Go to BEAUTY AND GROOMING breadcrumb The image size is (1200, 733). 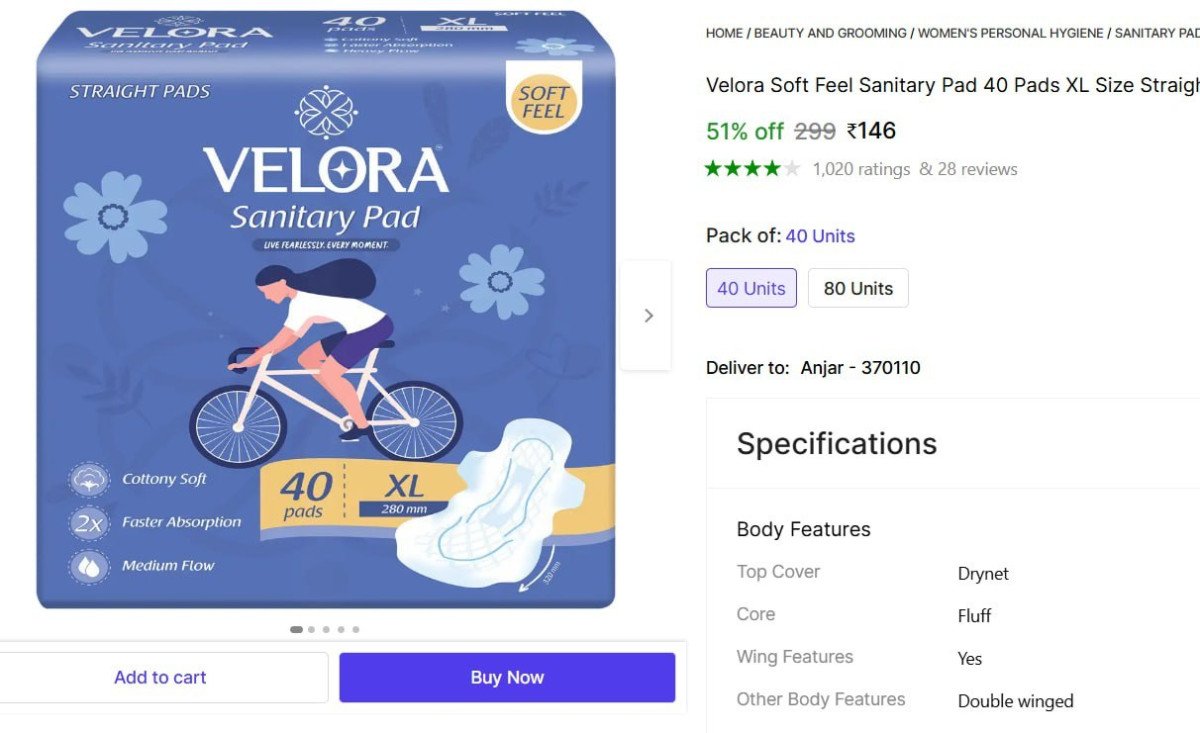coord(830,33)
